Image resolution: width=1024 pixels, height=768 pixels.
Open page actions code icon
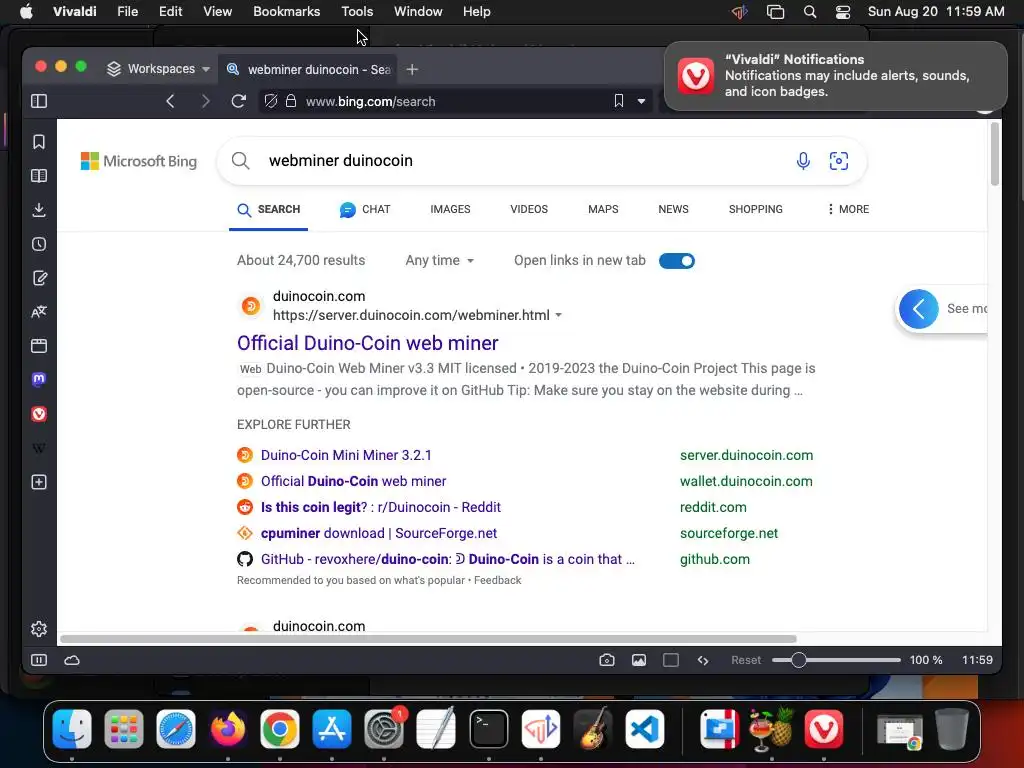pyautogui.click(x=703, y=660)
